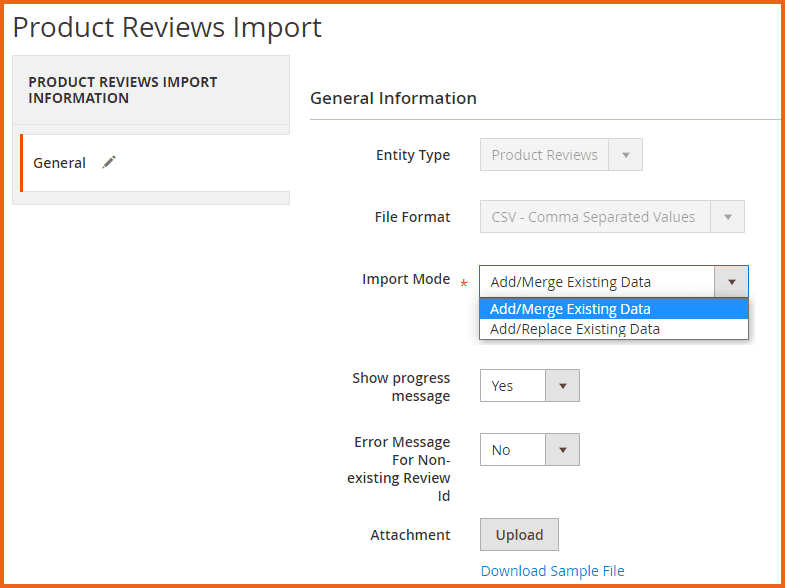
Task: Click the Import Mode field label
Action: [406, 279]
